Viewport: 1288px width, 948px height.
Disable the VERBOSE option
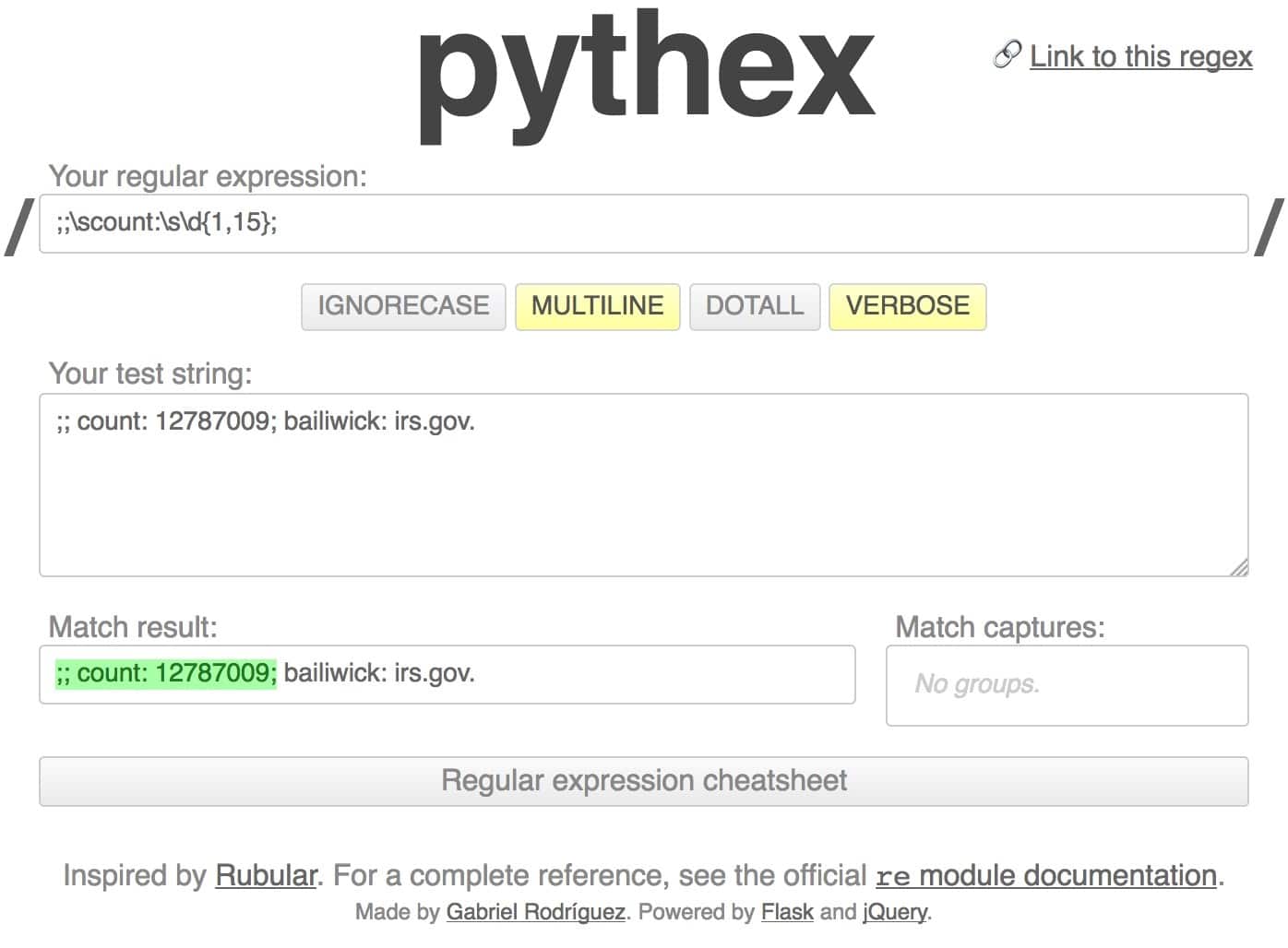tap(907, 305)
